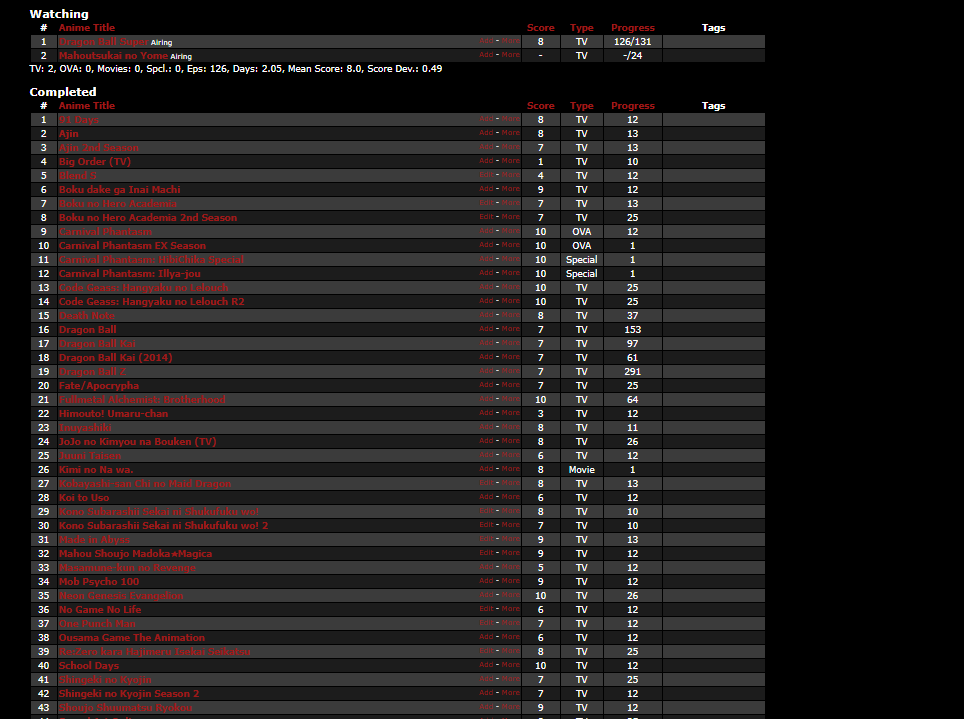964x719 pixels.
Task: Open the Koi to Uso title link
Action: 84,498
